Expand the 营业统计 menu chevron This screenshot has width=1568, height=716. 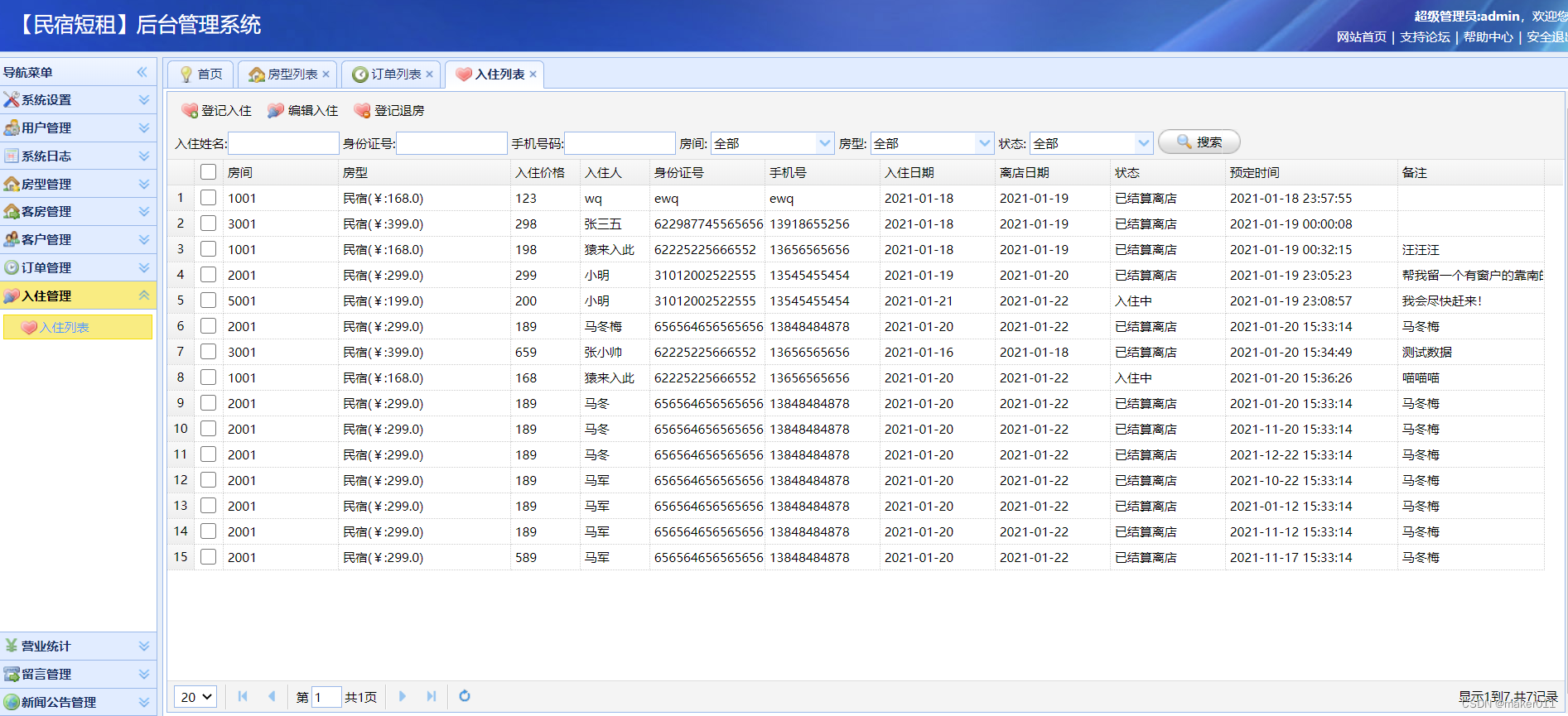point(144,646)
